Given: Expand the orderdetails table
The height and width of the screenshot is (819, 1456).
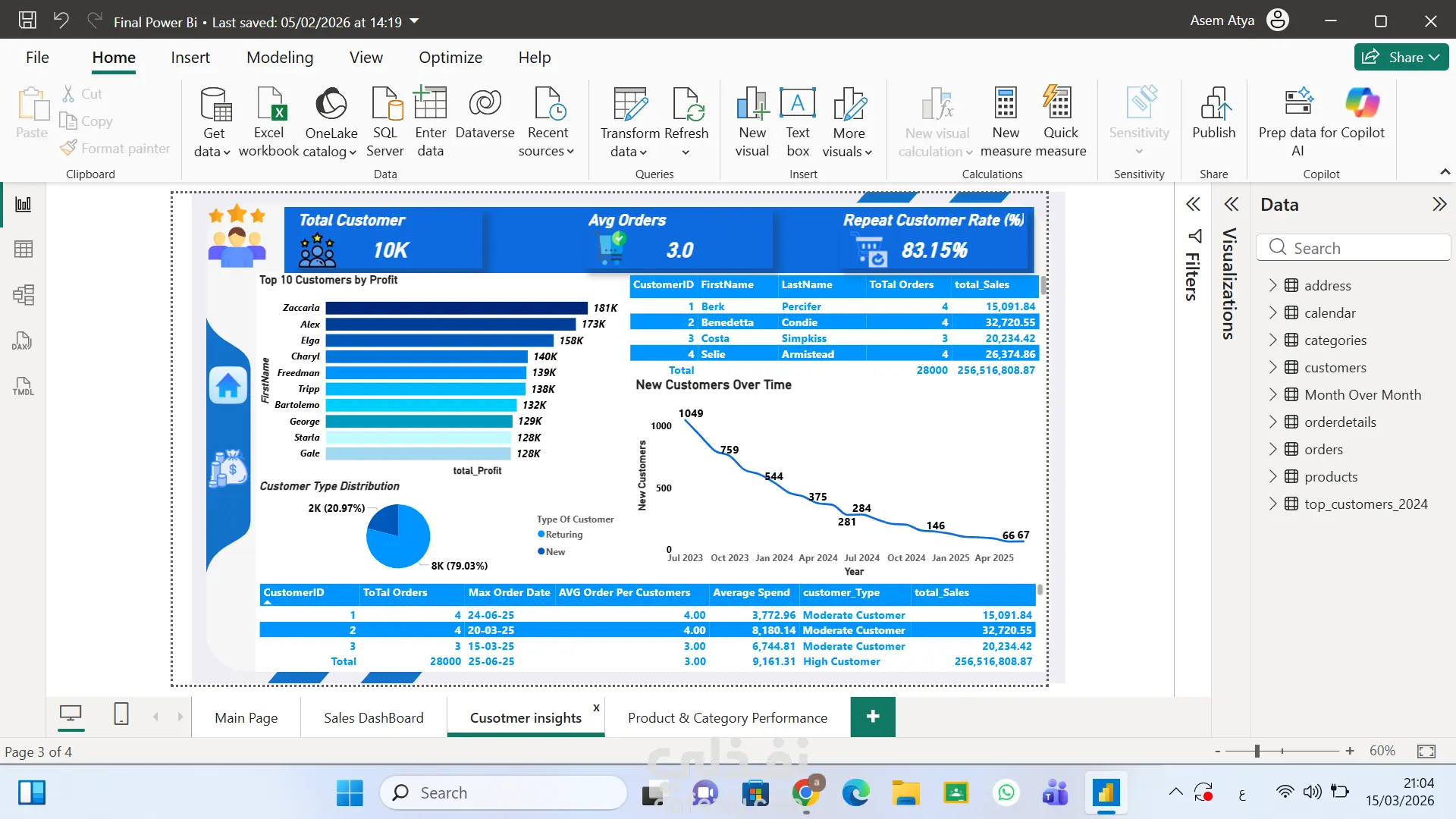Looking at the screenshot, I should 1273,422.
